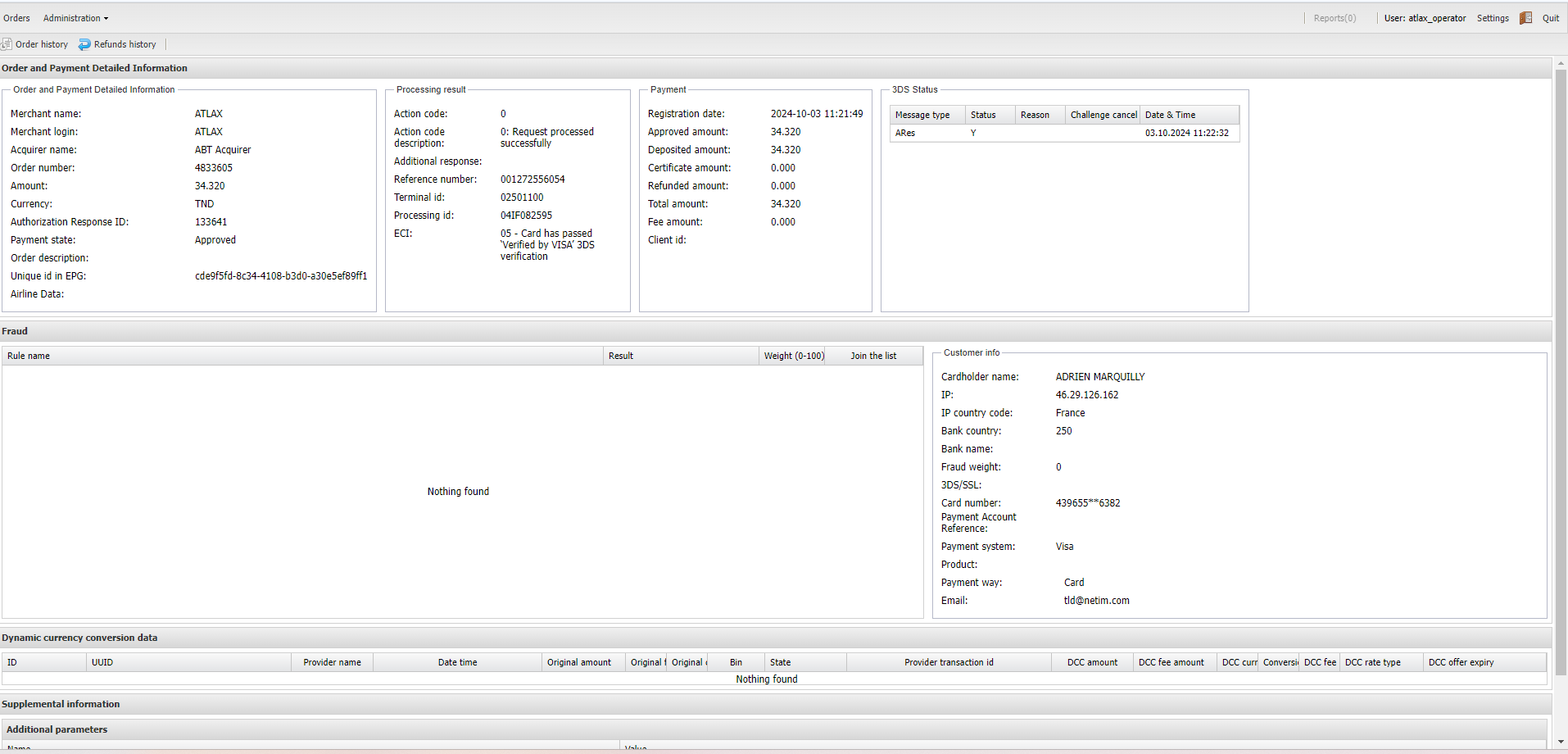1568x754 pixels.
Task: Click the Reports(0) link
Action: pyautogui.click(x=1335, y=18)
